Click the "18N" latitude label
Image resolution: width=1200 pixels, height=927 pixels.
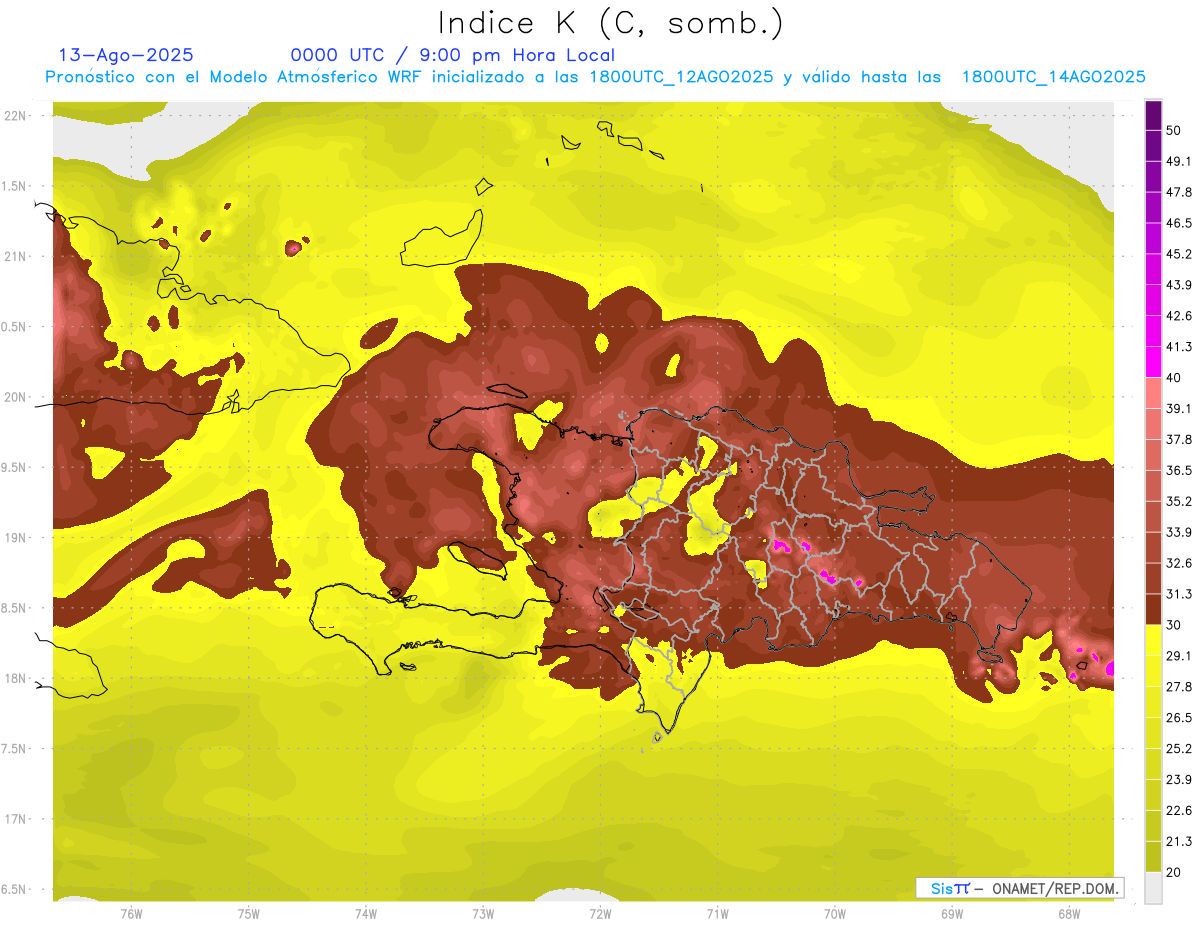pyautogui.click(x=15, y=678)
